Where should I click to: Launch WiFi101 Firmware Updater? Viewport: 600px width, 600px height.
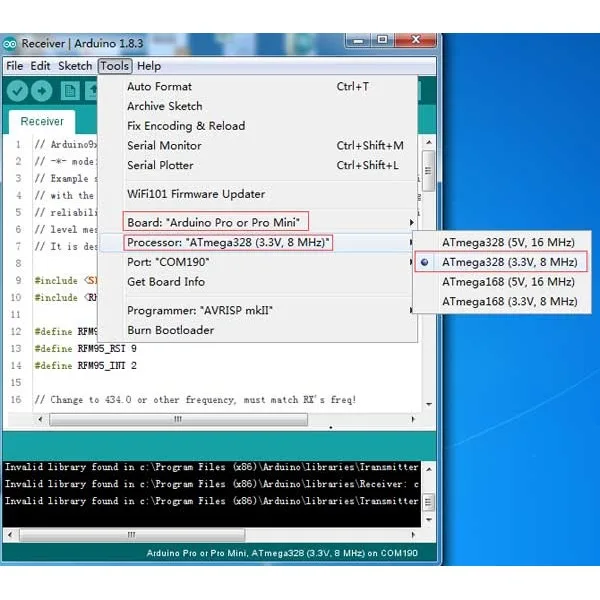[x=258, y=194]
